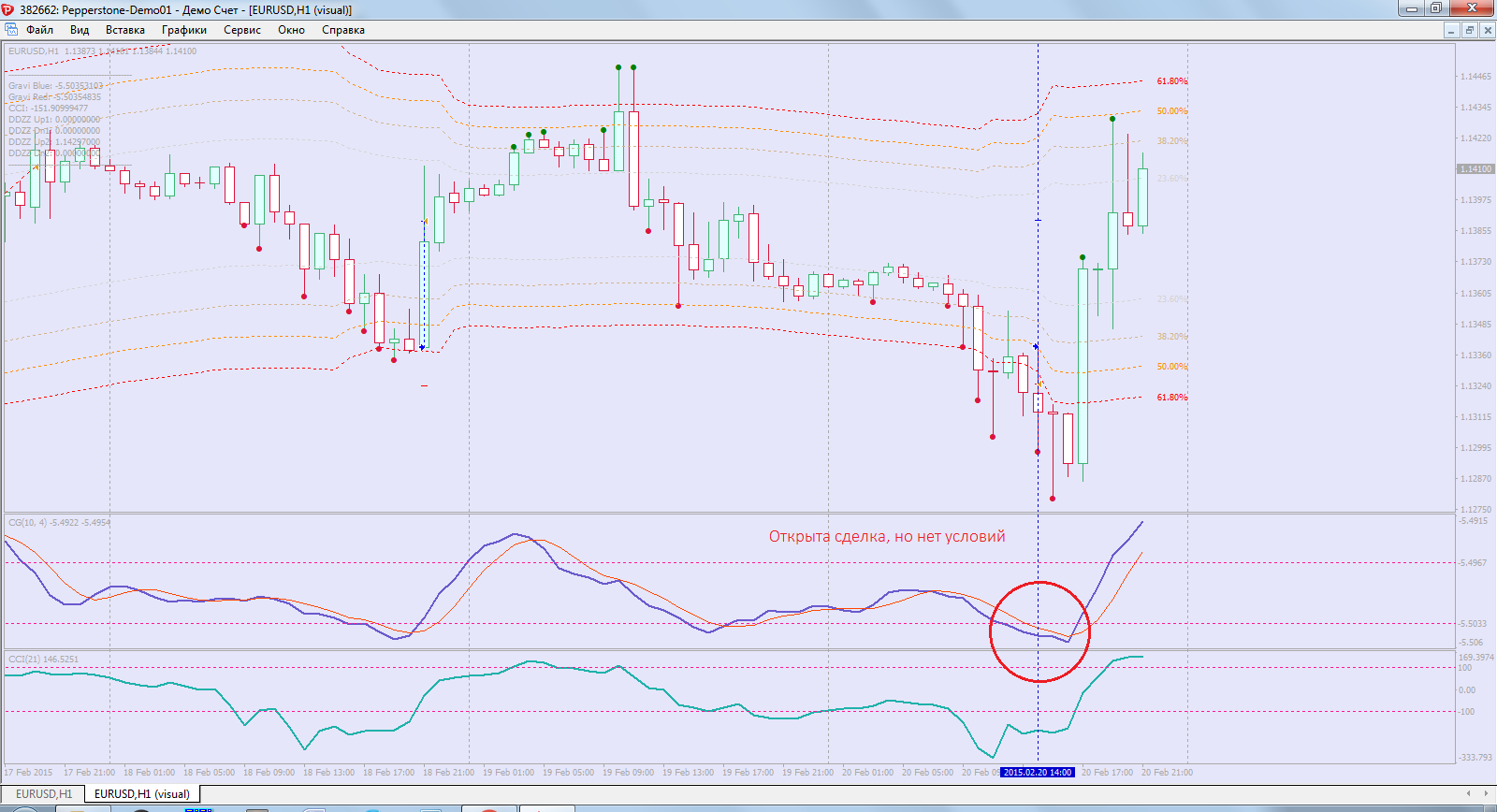1497x812 pixels.
Task: Click the 20 Feb 17:00 time label
Action: click(1107, 773)
